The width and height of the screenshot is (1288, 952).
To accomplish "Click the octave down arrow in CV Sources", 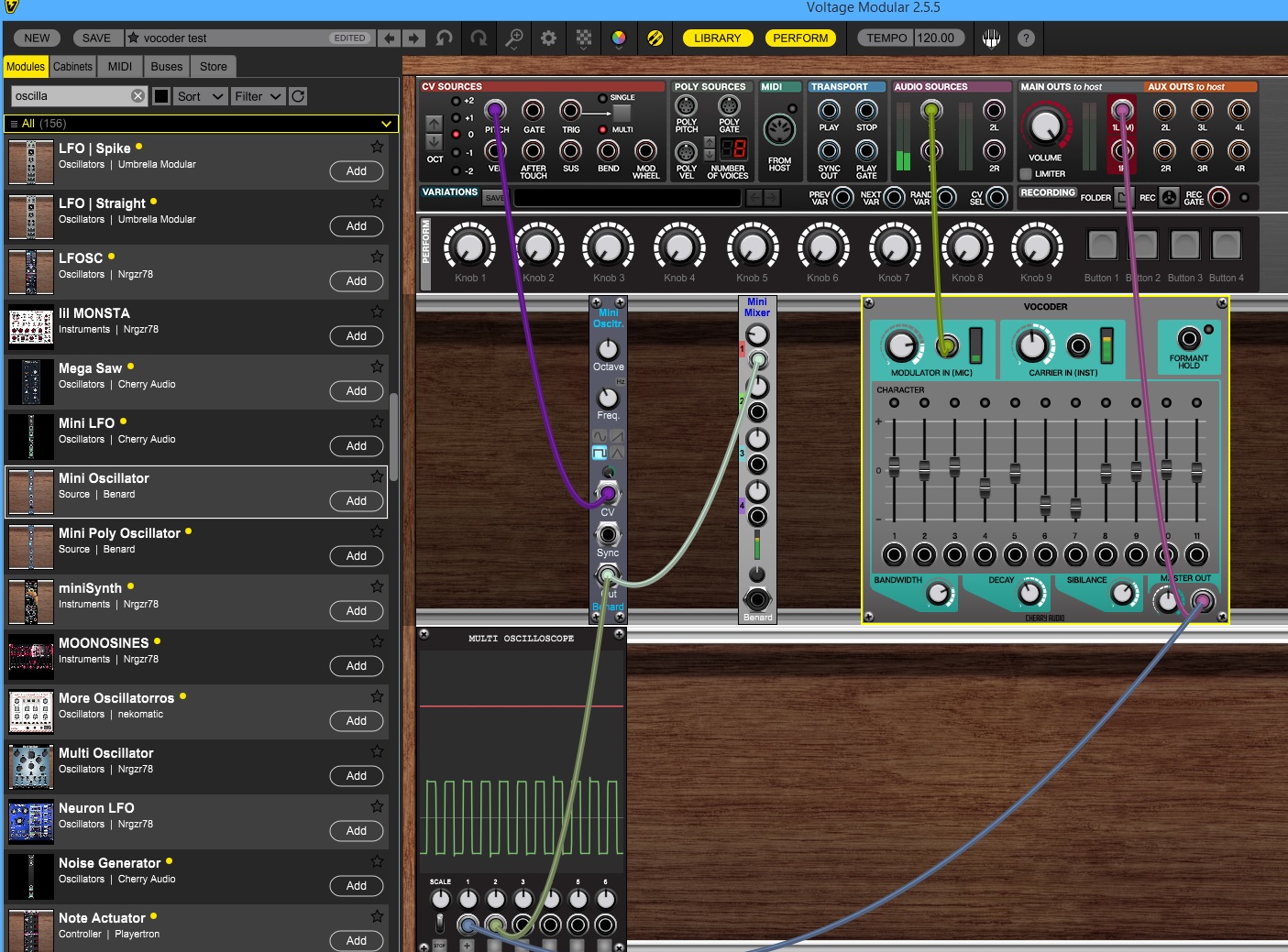I will [x=434, y=142].
